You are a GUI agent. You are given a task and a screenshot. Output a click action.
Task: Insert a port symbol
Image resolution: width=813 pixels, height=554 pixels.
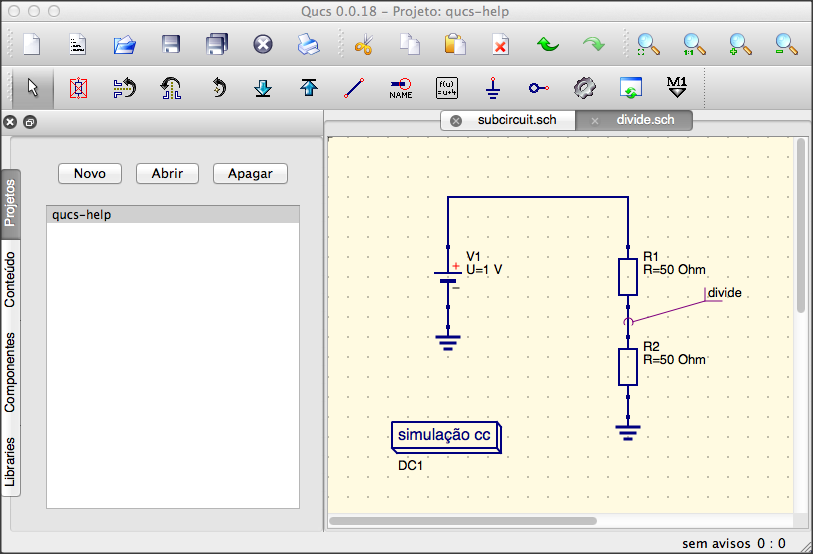(x=539, y=88)
